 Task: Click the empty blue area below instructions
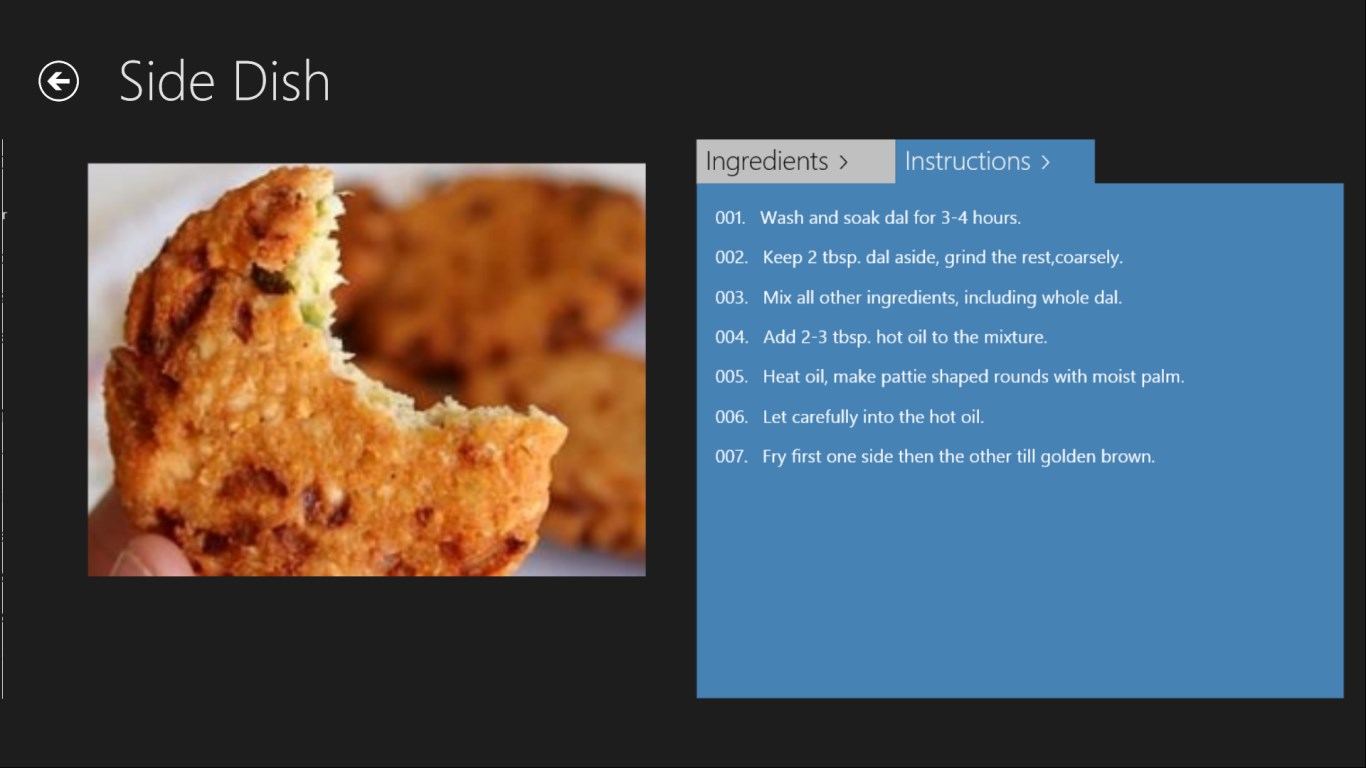[x=1019, y=590]
